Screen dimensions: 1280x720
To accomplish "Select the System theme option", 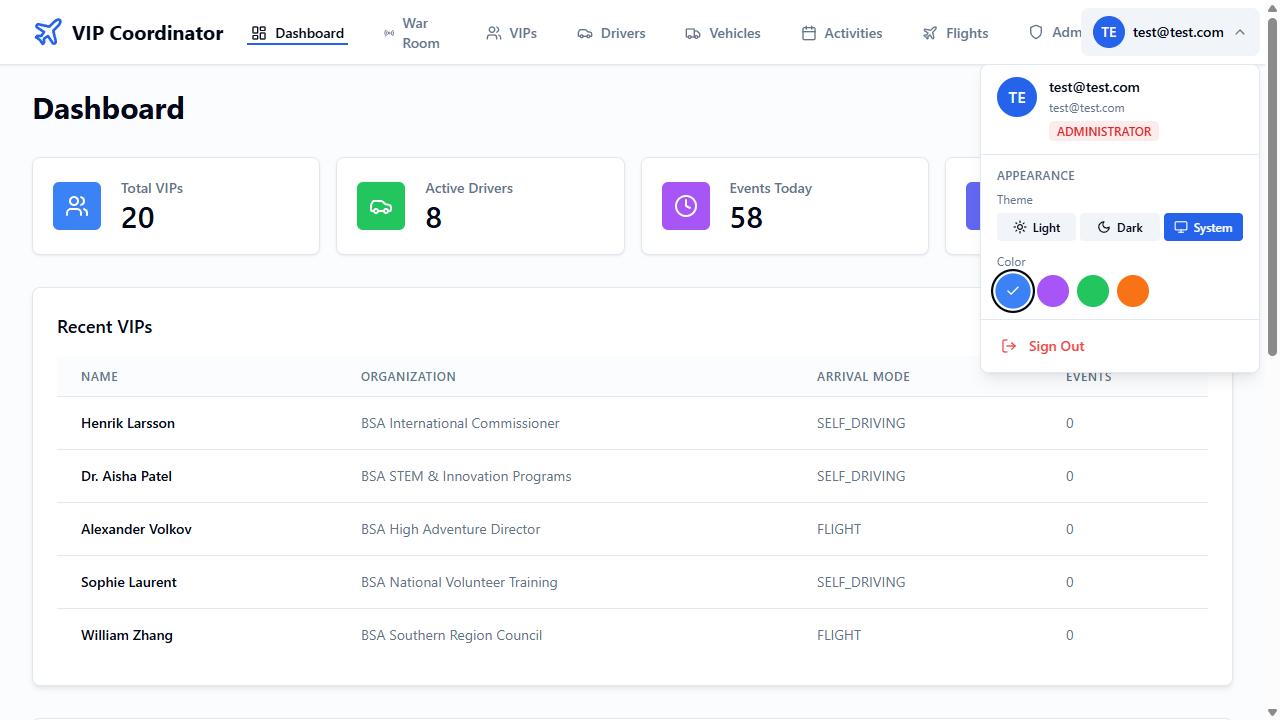I will coord(1203,227).
